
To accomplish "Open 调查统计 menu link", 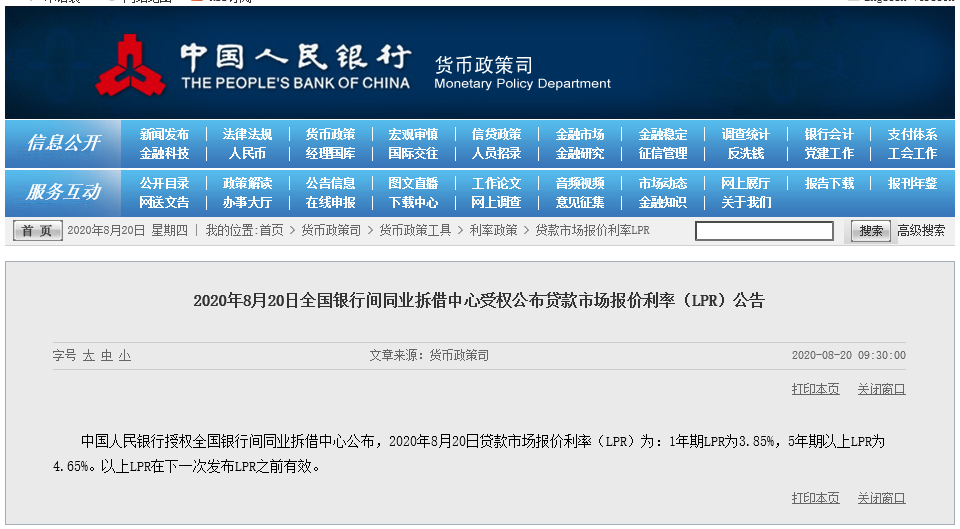I will (x=746, y=134).
